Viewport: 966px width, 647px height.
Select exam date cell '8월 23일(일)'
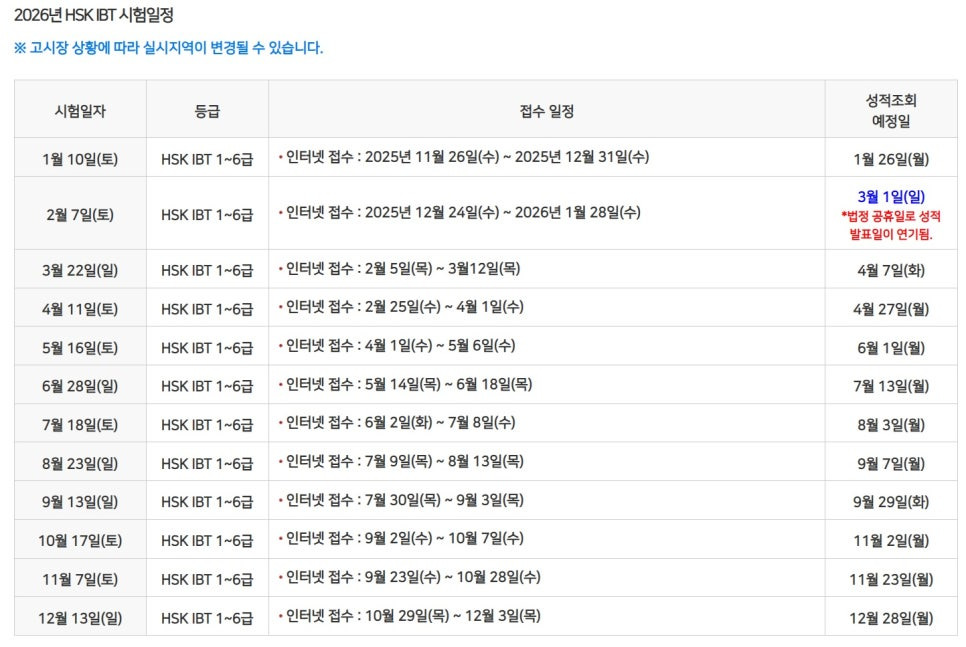[80, 463]
